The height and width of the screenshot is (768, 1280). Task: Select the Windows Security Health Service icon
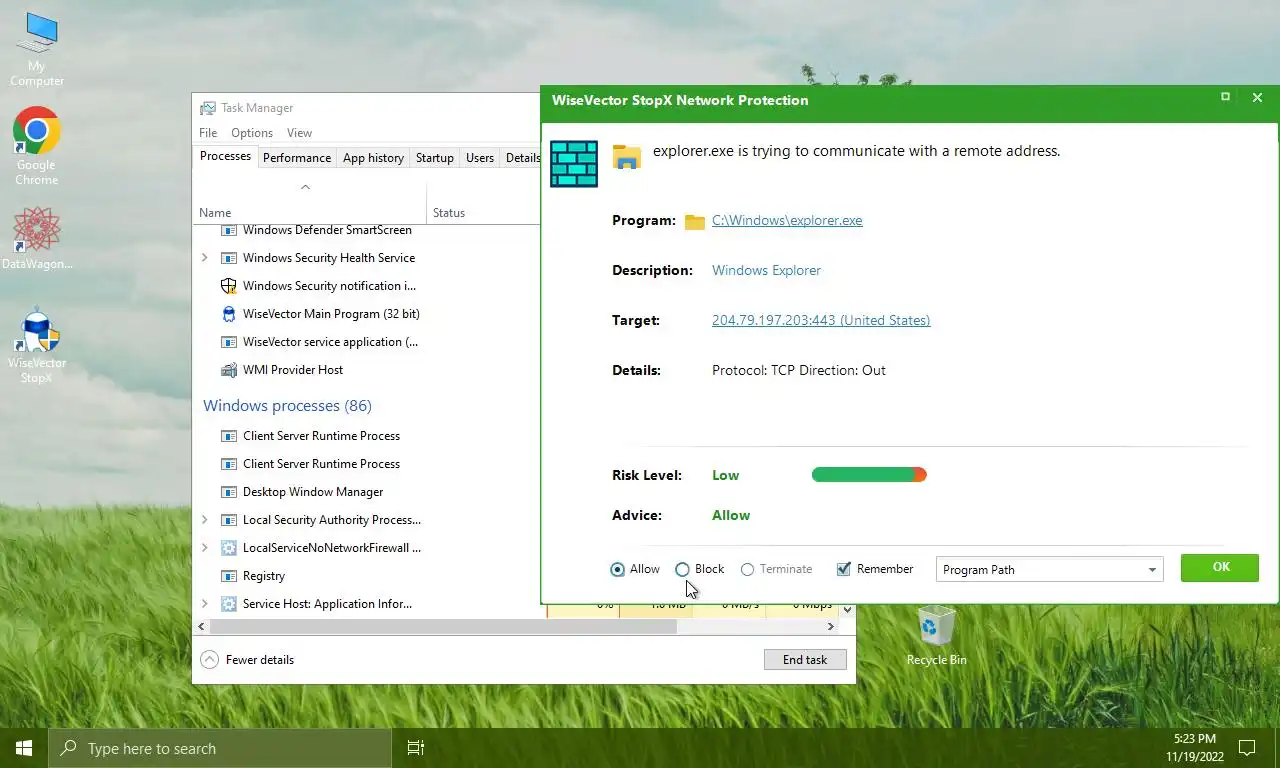pyautogui.click(x=228, y=258)
